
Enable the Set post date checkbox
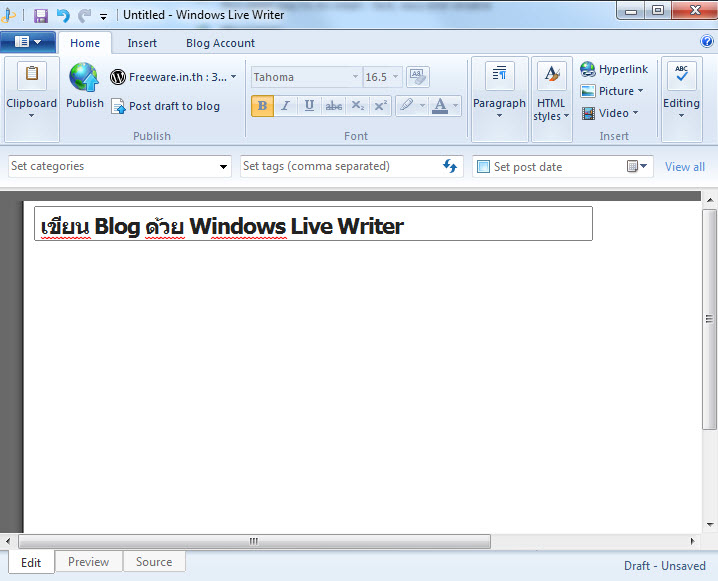click(x=483, y=167)
